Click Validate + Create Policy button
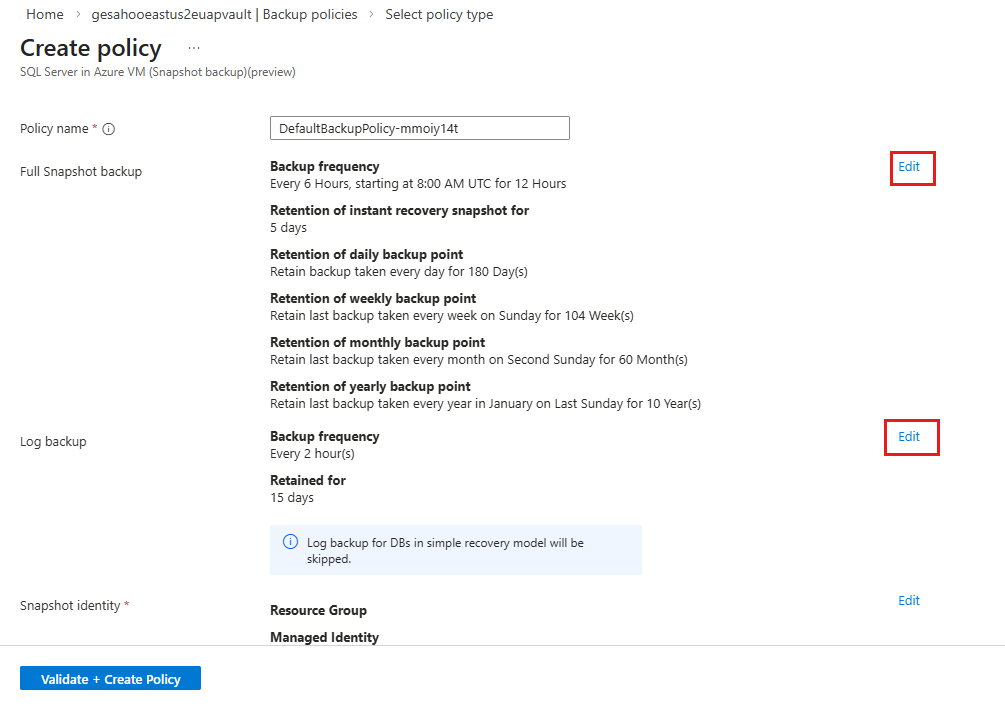Viewport: 1005px width, 711px height. (110, 679)
